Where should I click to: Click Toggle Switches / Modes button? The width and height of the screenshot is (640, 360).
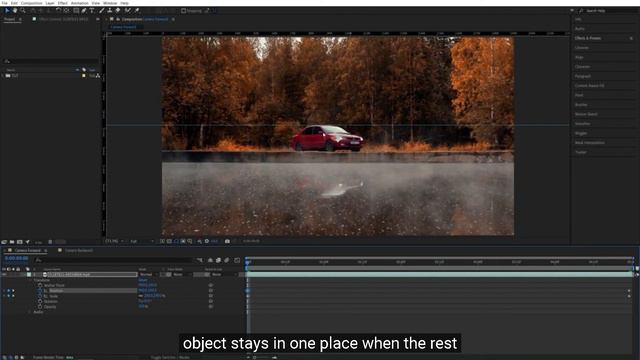point(170,357)
